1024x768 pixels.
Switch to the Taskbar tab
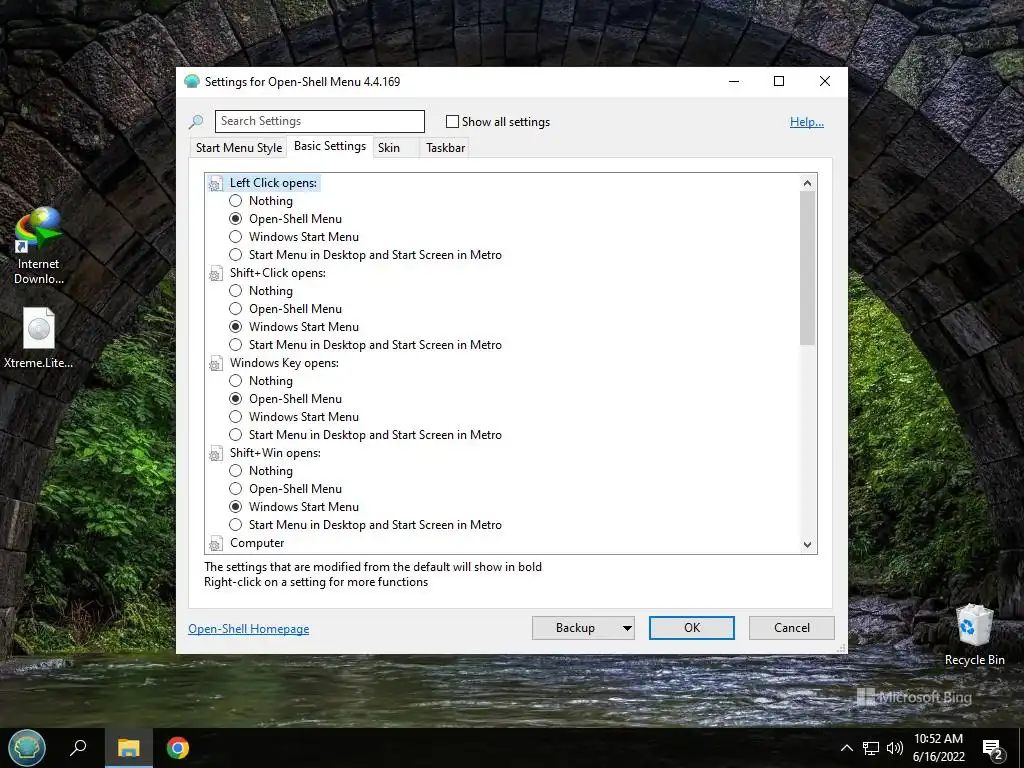coord(445,148)
